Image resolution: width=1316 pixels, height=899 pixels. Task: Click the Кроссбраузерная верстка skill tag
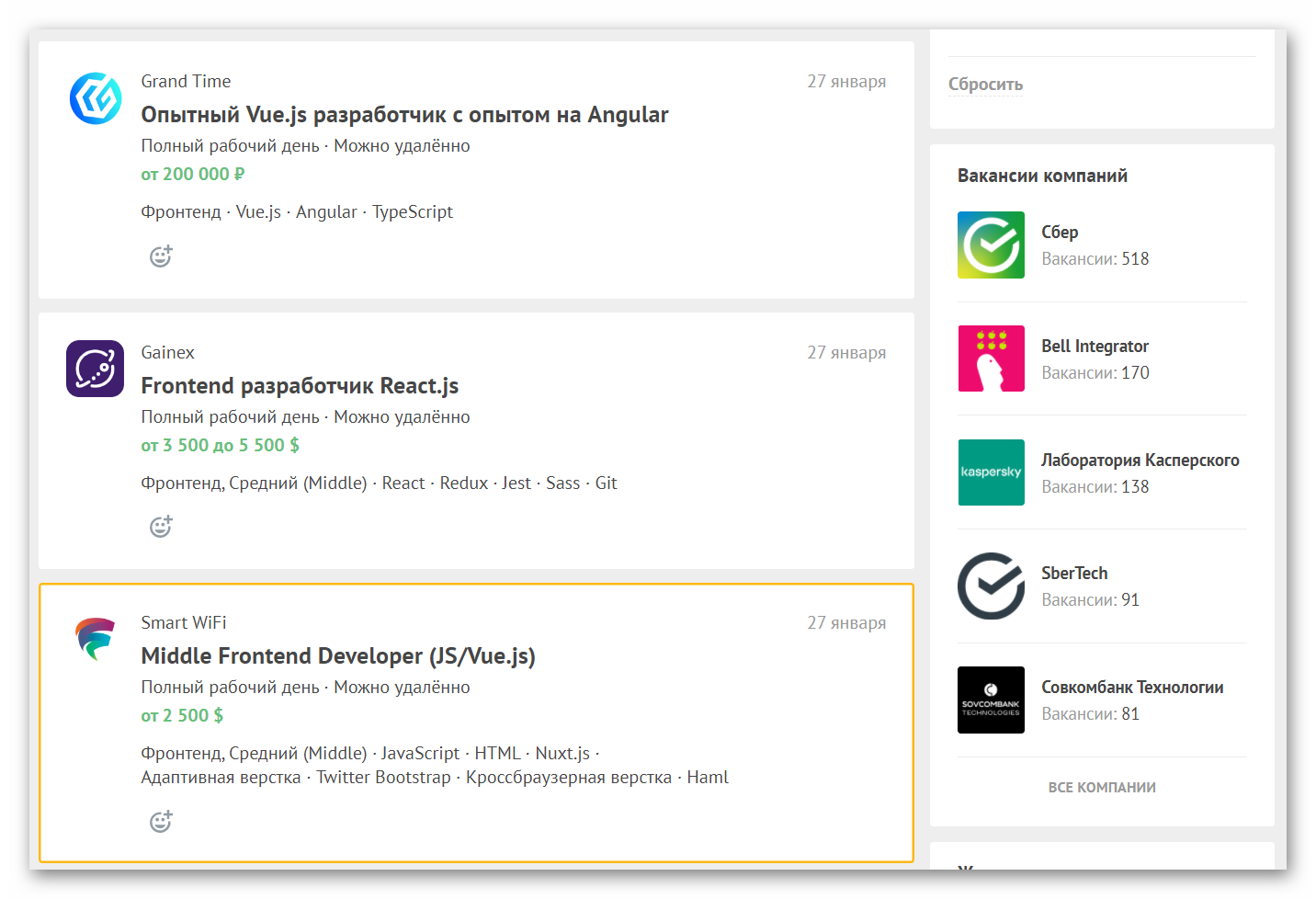point(569,778)
